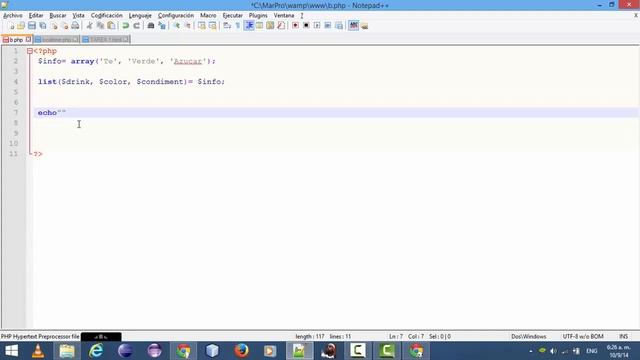
Task: Save the current file with the diskette icon
Action: 31,26
